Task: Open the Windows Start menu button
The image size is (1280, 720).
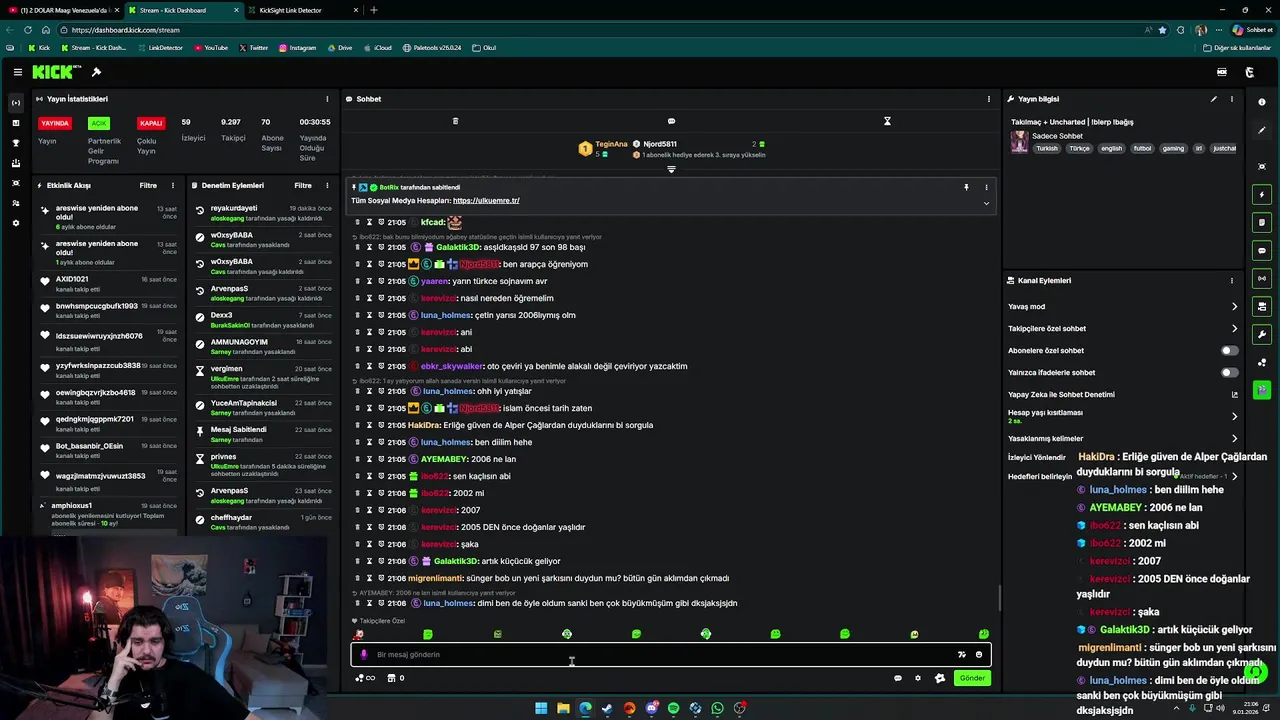Action: coord(541,708)
